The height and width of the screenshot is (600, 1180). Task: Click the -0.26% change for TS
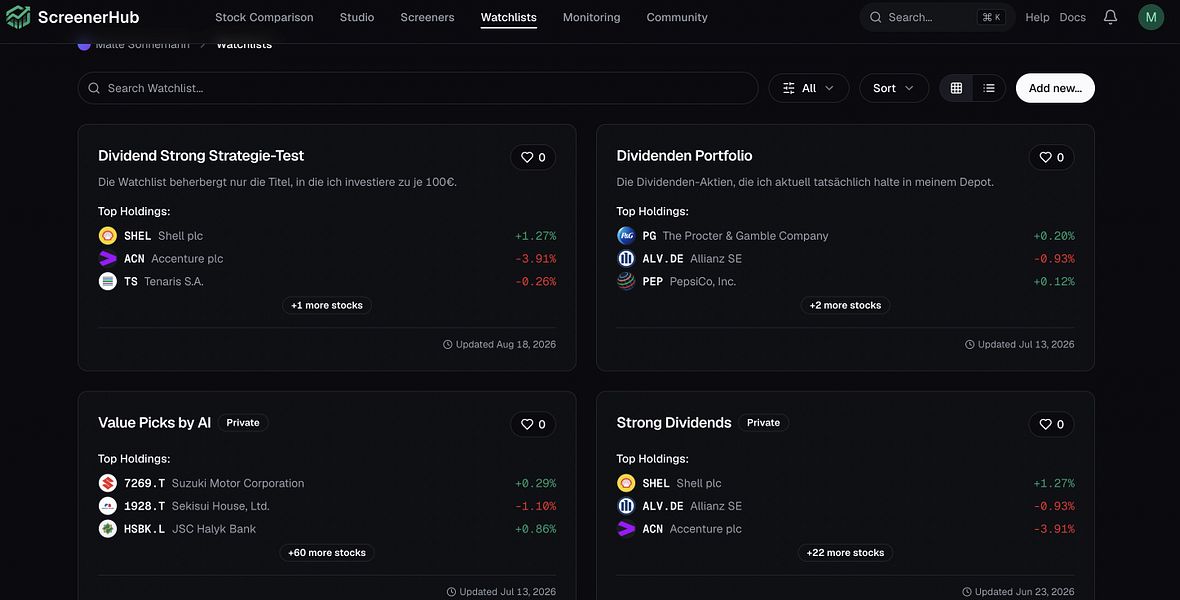pos(536,281)
